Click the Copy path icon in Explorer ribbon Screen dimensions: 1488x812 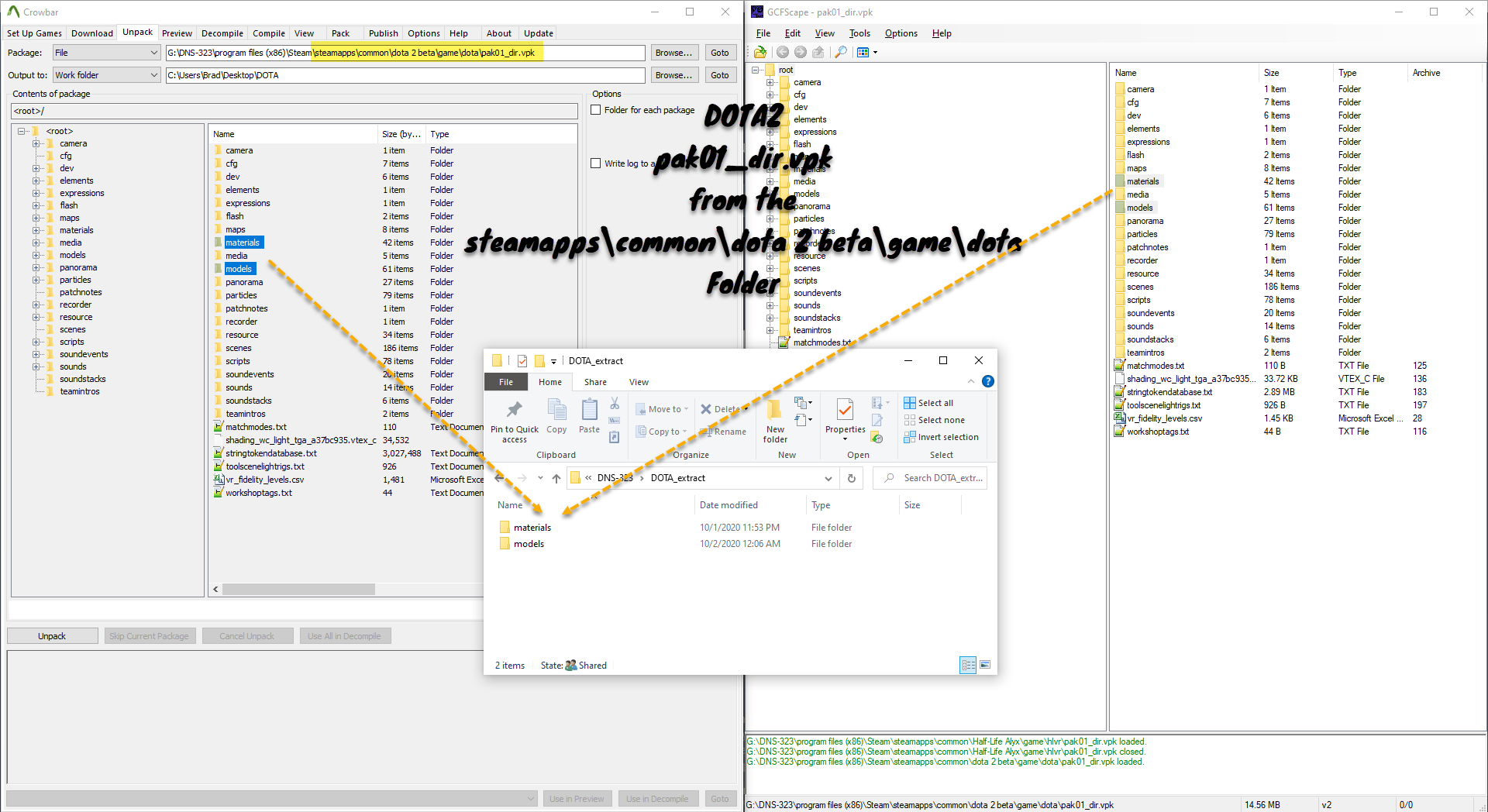(615, 420)
